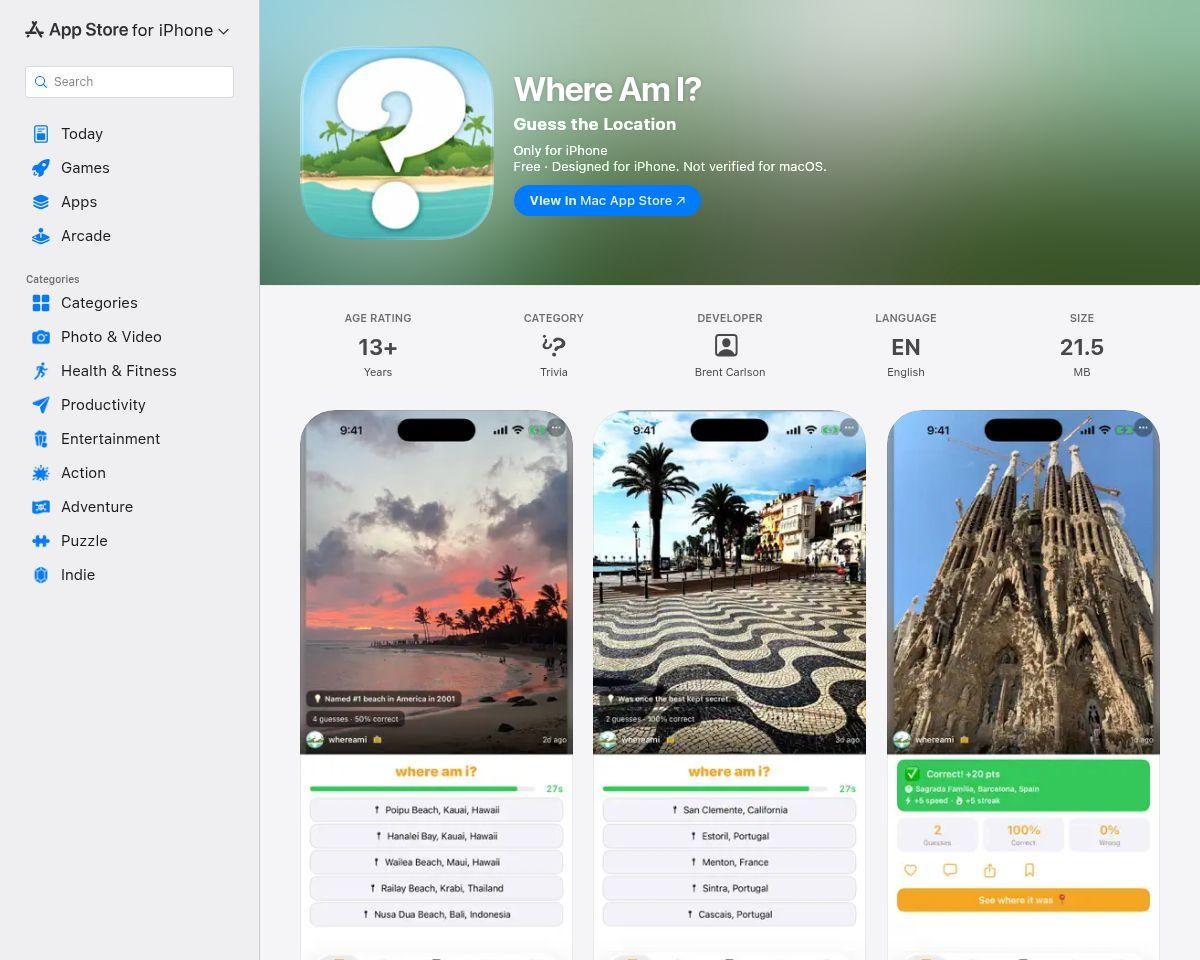Choose the Photo & Video camera icon
This screenshot has height=960, width=1200.
click(41, 337)
